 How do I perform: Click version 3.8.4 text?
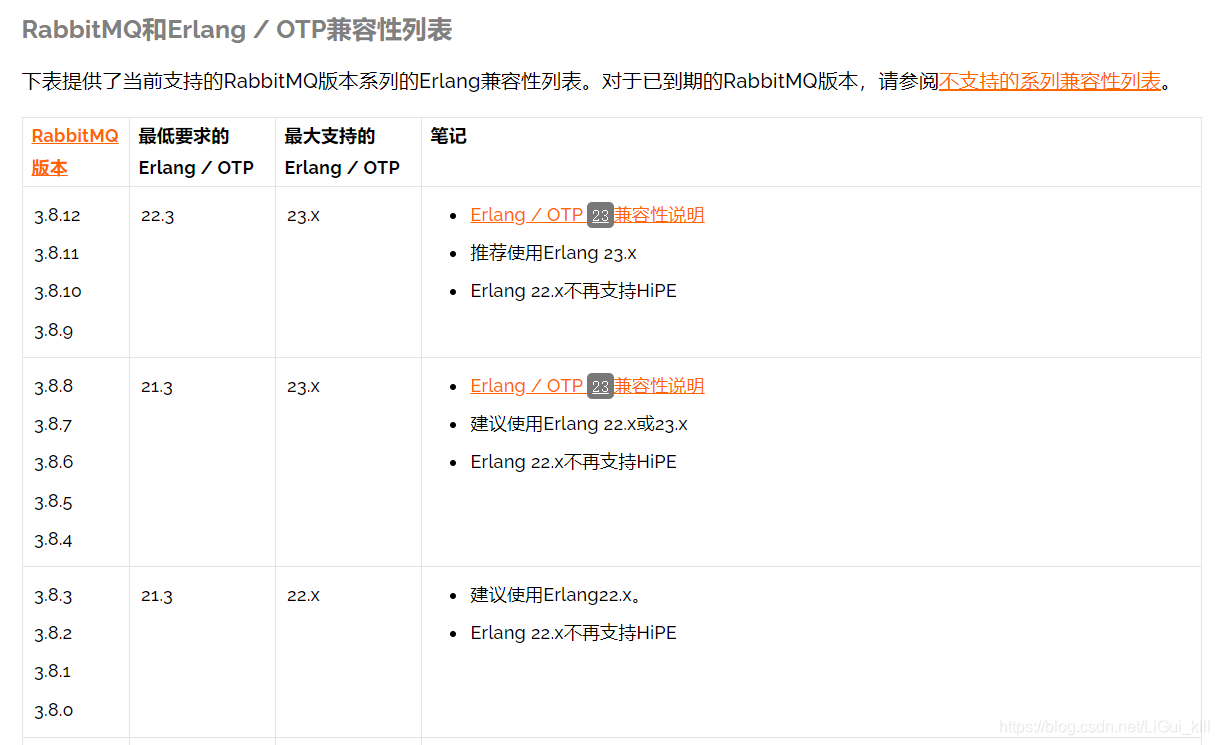coord(53,539)
